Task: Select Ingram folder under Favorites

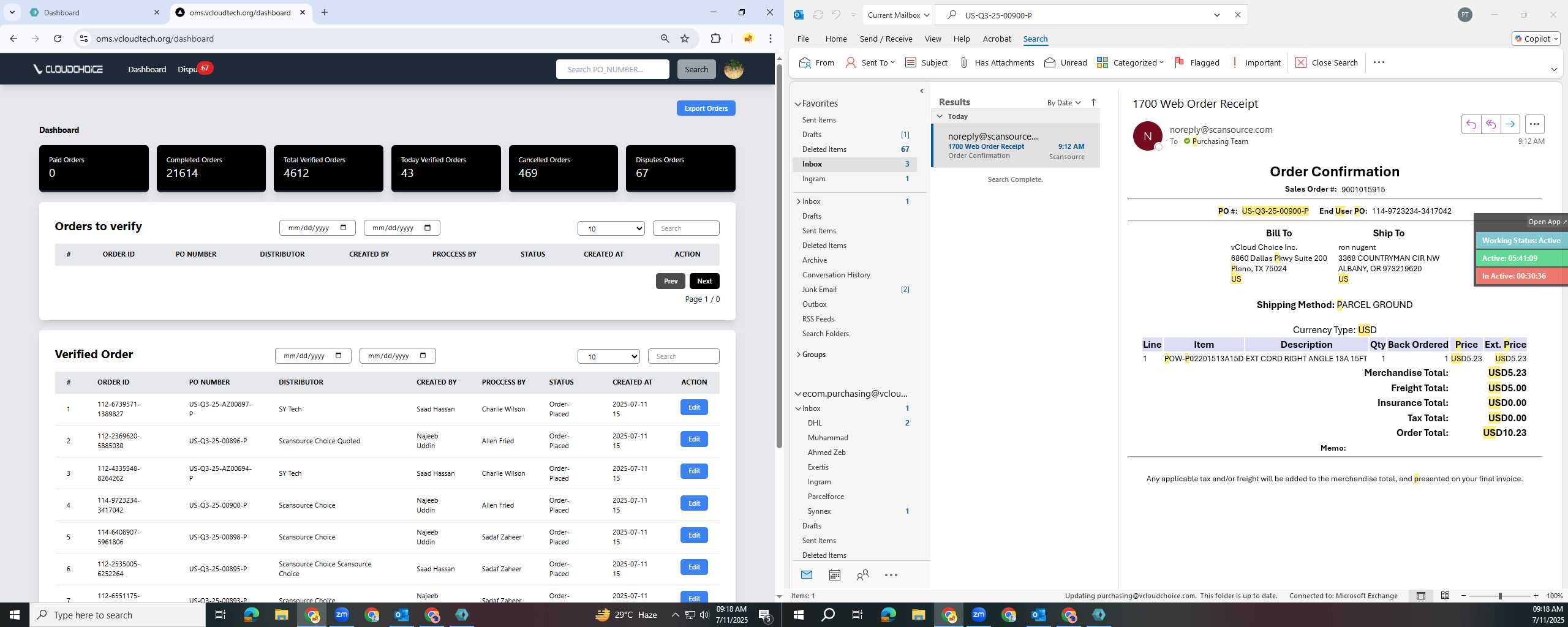Action: [854, 179]
